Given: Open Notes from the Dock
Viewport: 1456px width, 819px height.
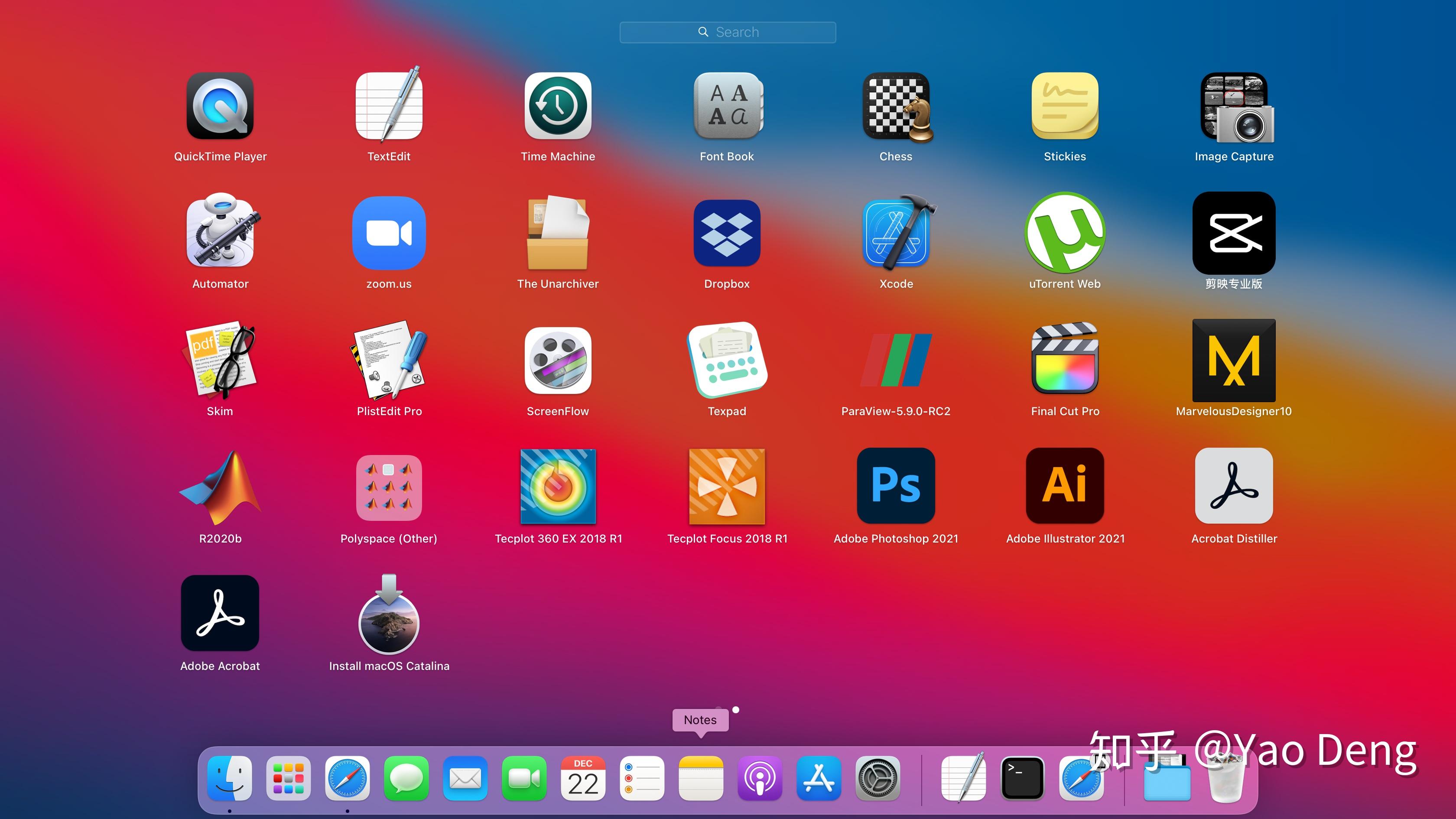Looking at the screenshot, I should [x=700, y=778].
